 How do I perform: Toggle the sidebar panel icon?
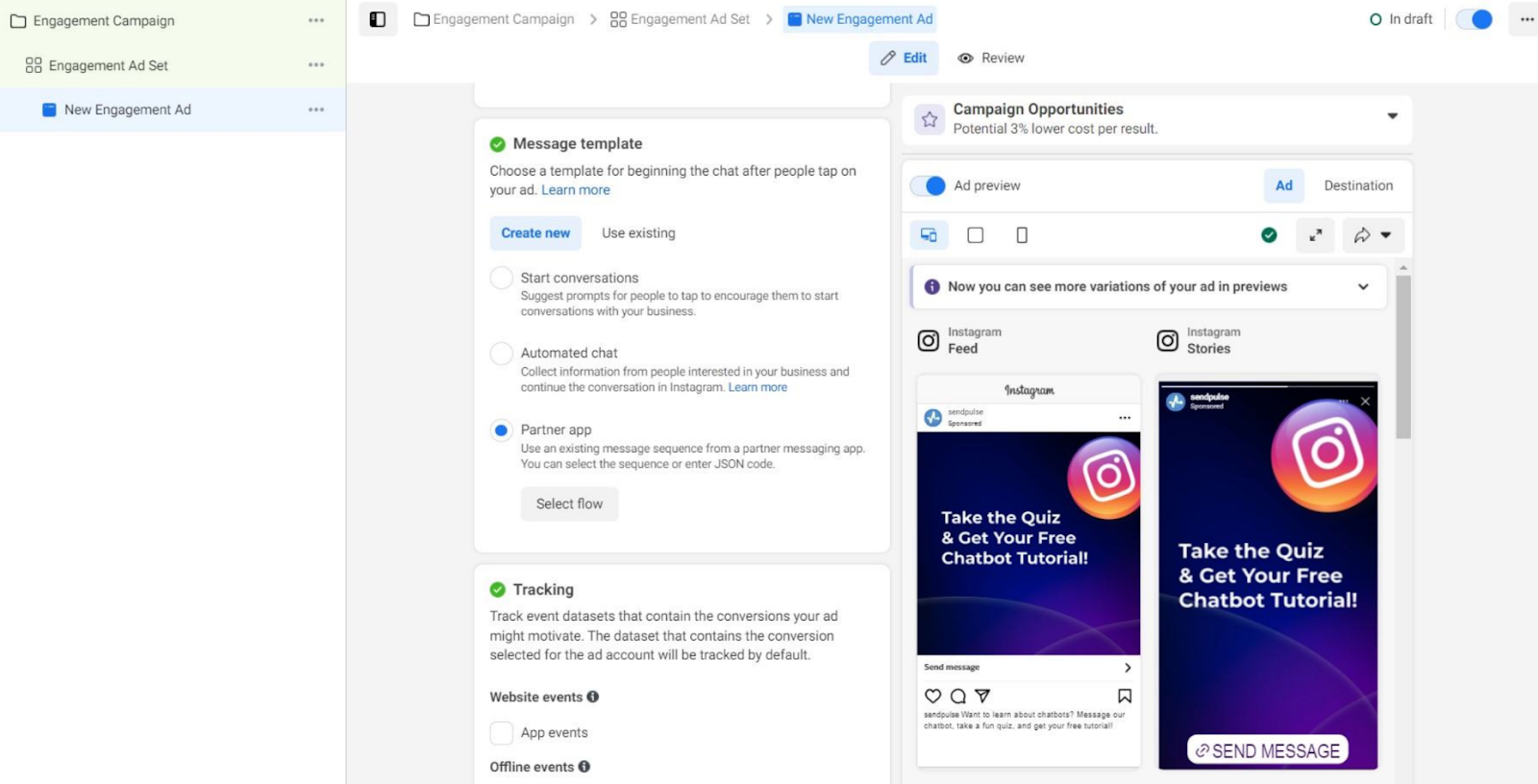[378, 19]
